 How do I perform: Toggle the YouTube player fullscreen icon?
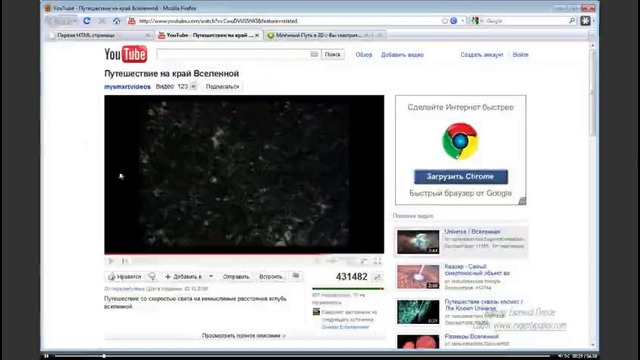point(378,261)
